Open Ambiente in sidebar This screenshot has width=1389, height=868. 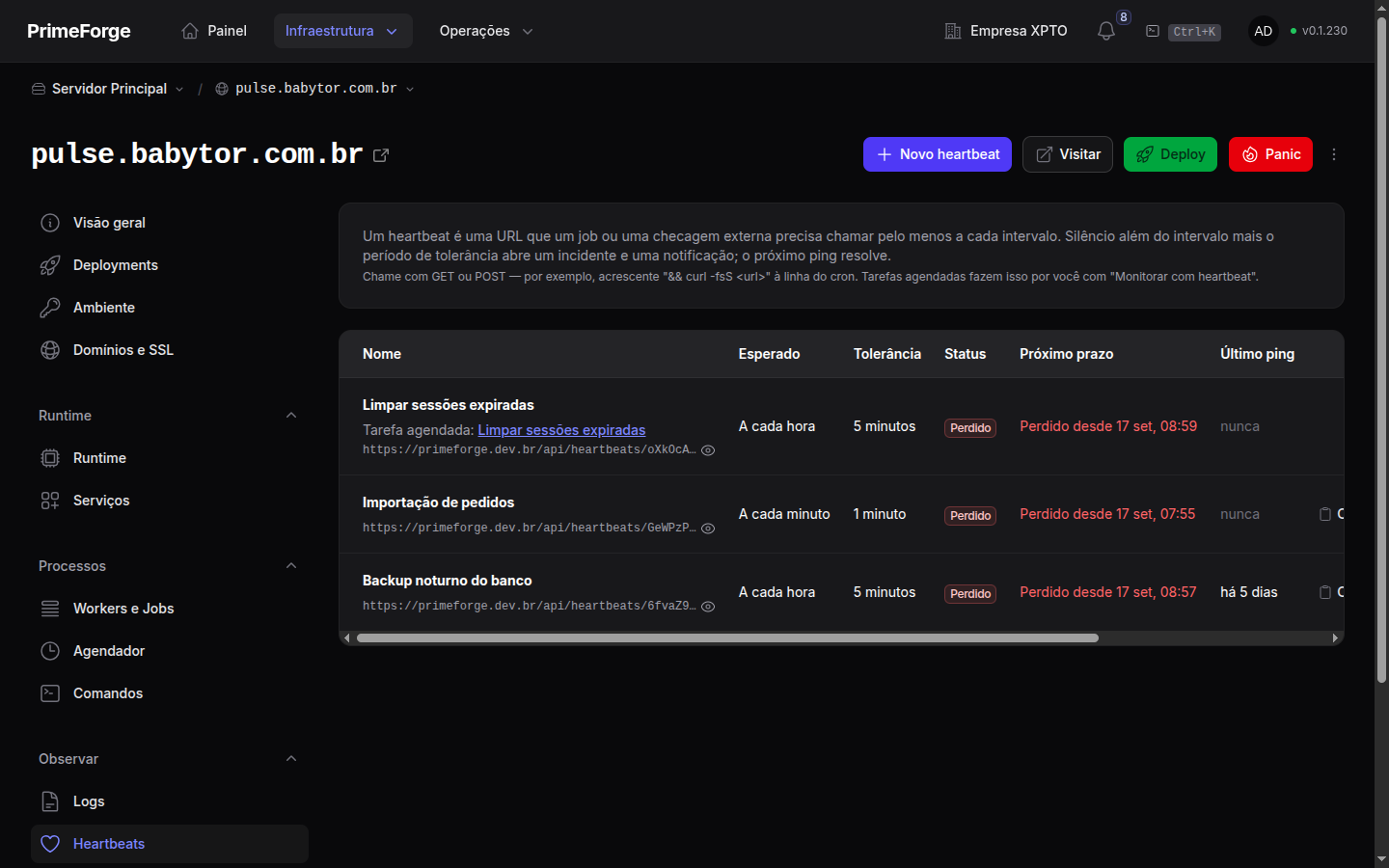[x=170, y=308]
